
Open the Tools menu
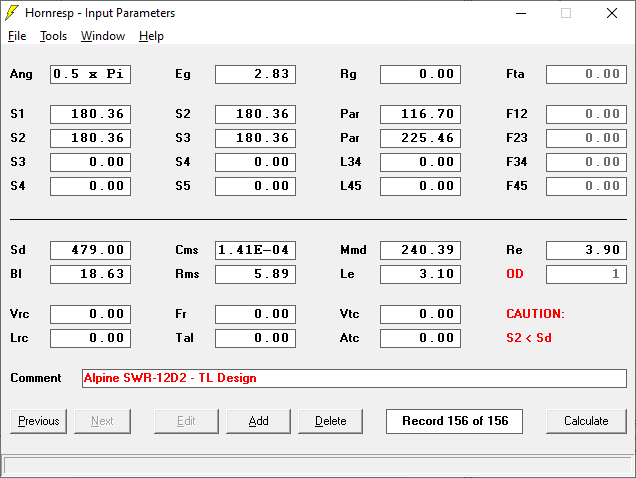coord(53,36)
